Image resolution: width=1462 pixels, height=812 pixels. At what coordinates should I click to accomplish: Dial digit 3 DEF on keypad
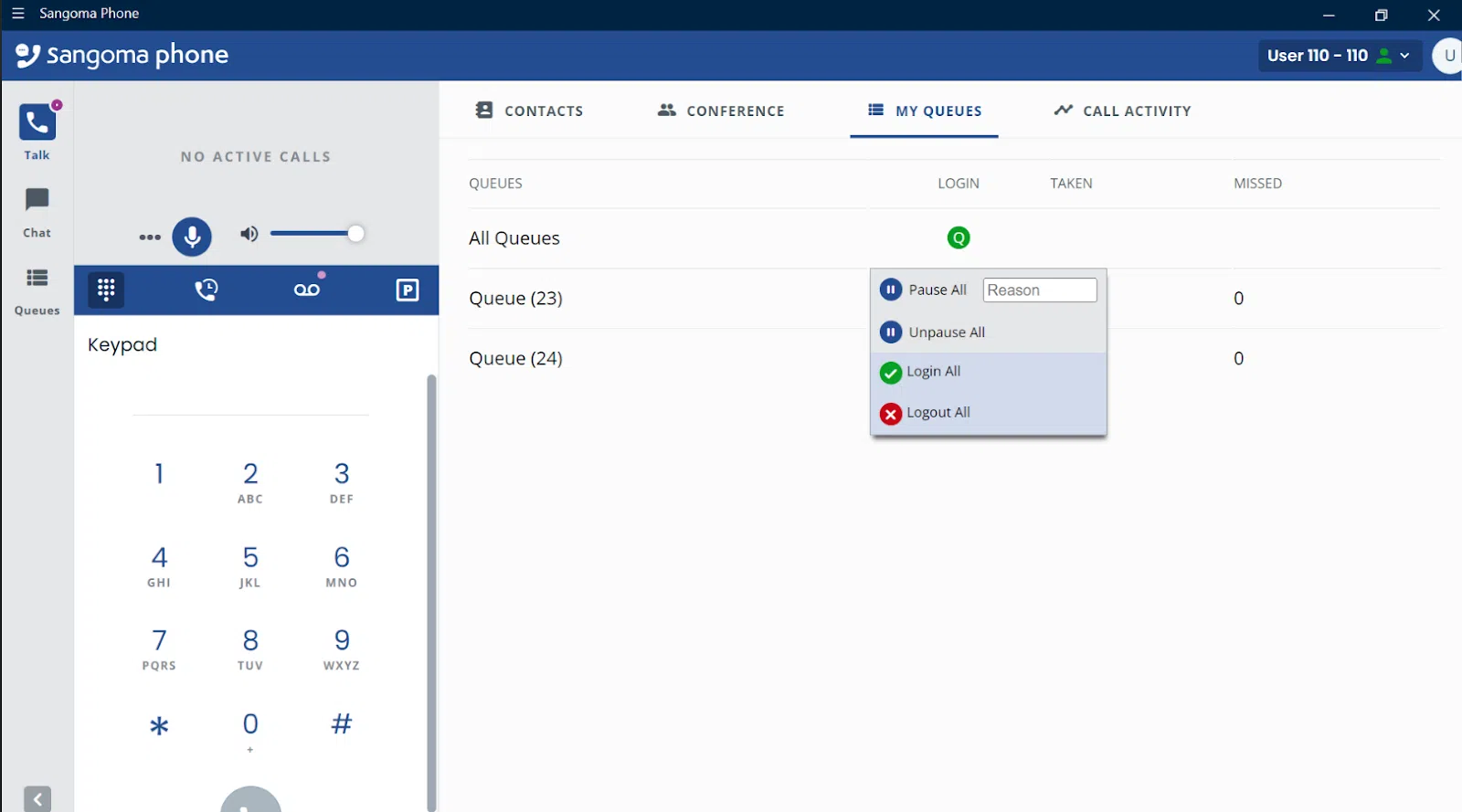(342, 482)
